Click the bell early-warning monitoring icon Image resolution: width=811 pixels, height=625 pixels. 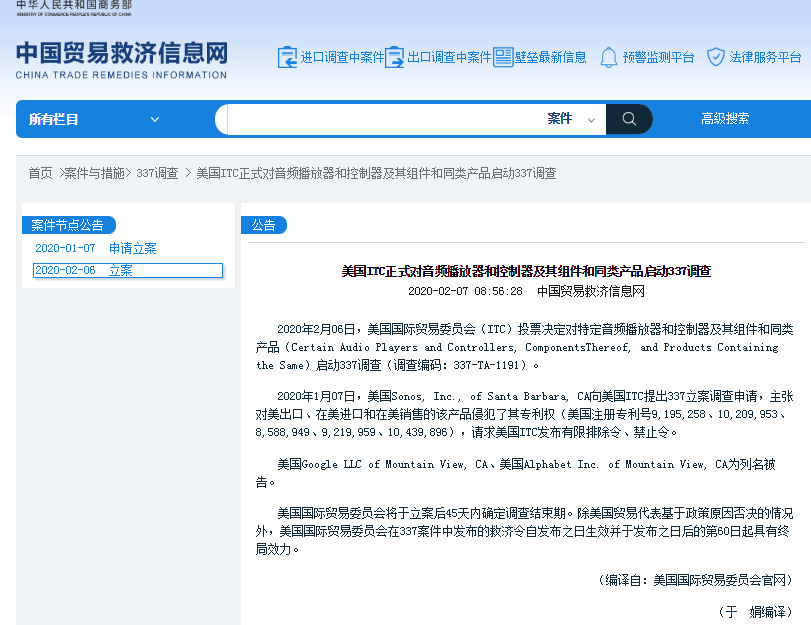(609, 57)
